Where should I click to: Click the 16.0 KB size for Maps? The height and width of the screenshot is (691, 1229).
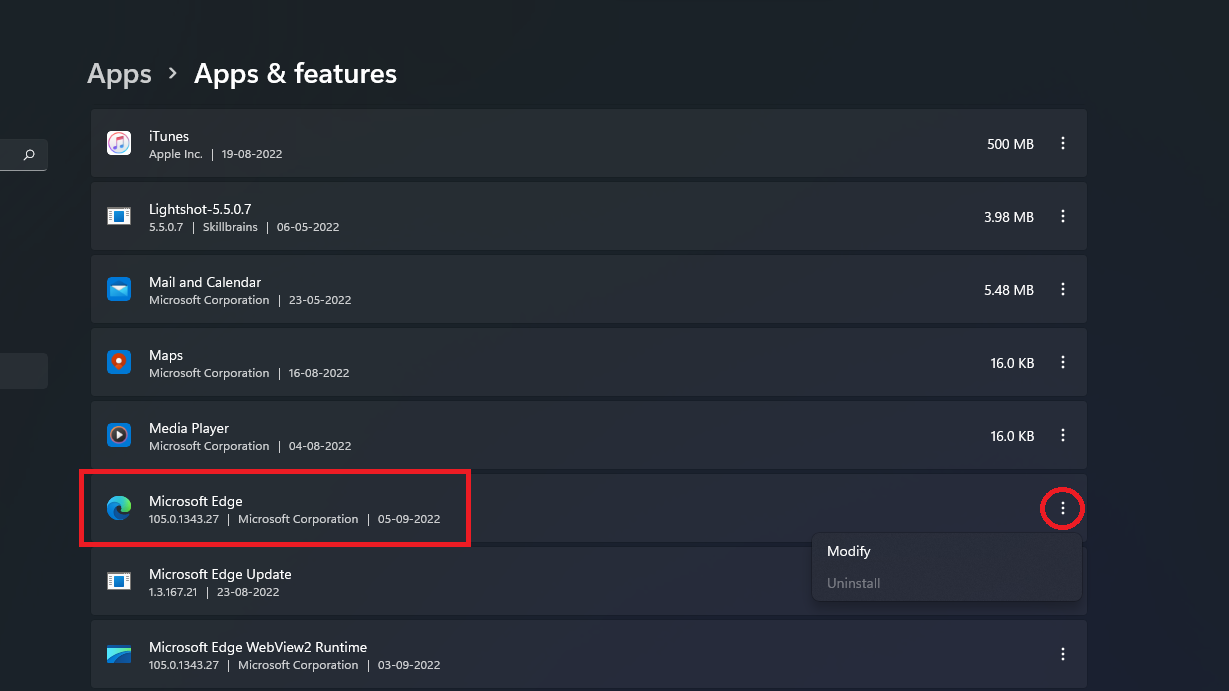pos(1012,363)
